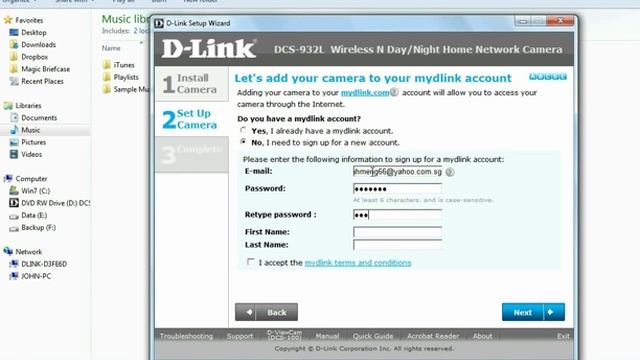Open Videos library icon in Explorer

point(14,154)
